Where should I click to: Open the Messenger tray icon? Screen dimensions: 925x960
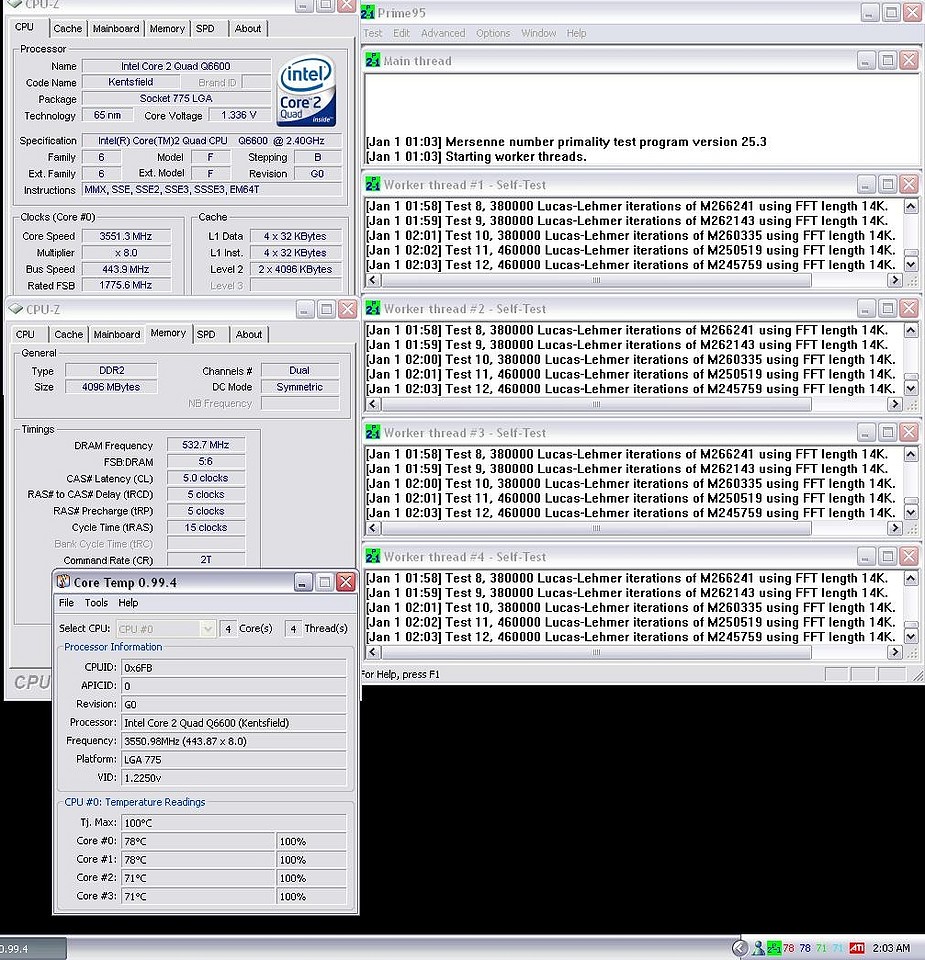[757, 948]
